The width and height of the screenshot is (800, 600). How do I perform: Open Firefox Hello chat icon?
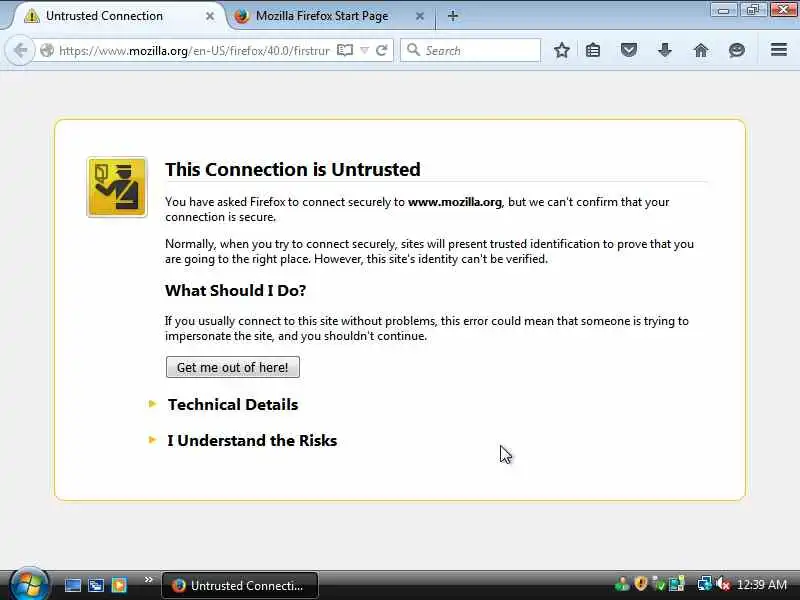(737, 50)
